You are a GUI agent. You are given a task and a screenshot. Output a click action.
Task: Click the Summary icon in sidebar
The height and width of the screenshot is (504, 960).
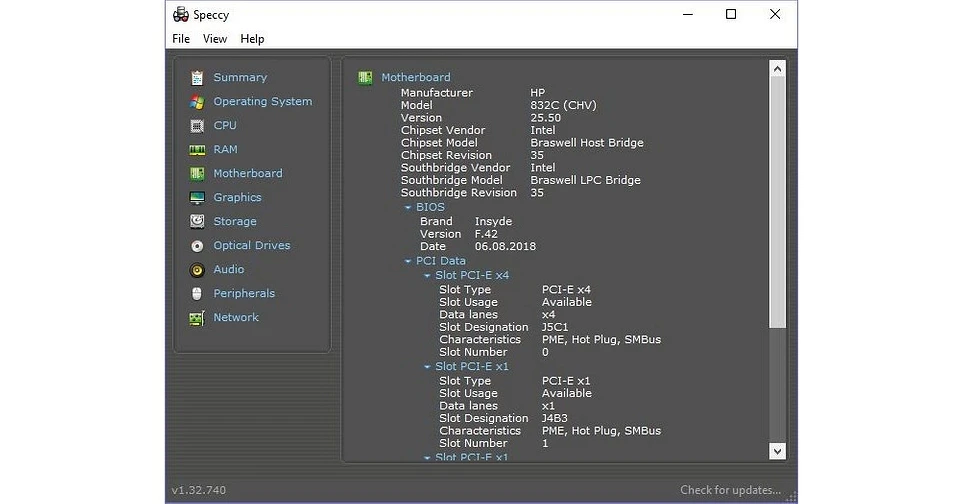click(197, 78)
